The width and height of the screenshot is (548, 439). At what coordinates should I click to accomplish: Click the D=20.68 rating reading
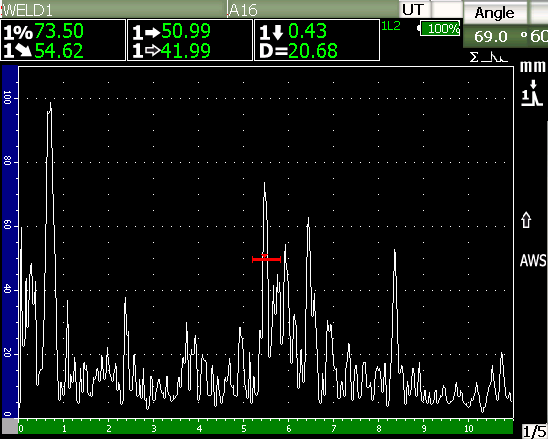(x=298, y=51)
